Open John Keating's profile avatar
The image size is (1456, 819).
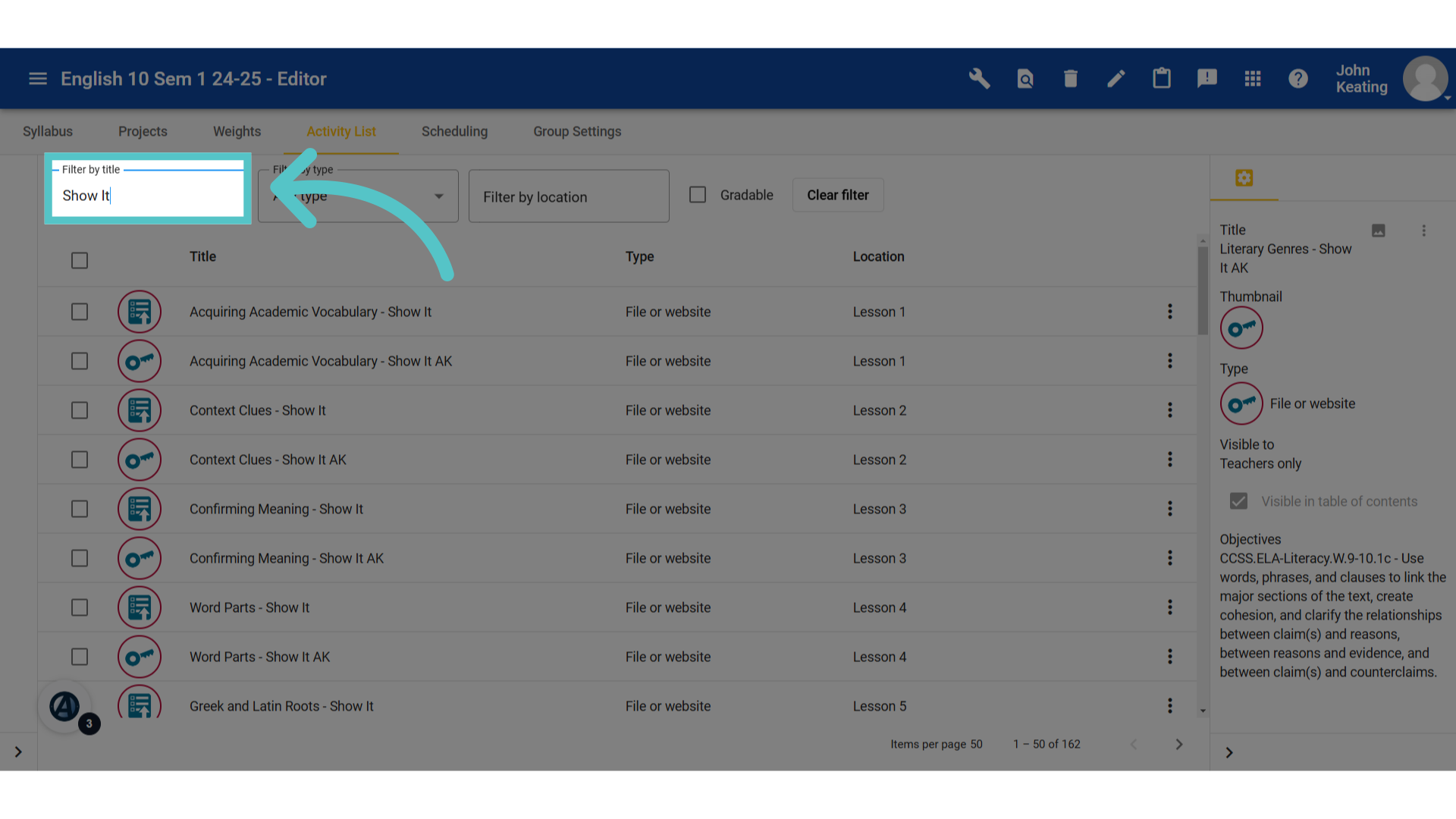click(x=1425, y=79)
